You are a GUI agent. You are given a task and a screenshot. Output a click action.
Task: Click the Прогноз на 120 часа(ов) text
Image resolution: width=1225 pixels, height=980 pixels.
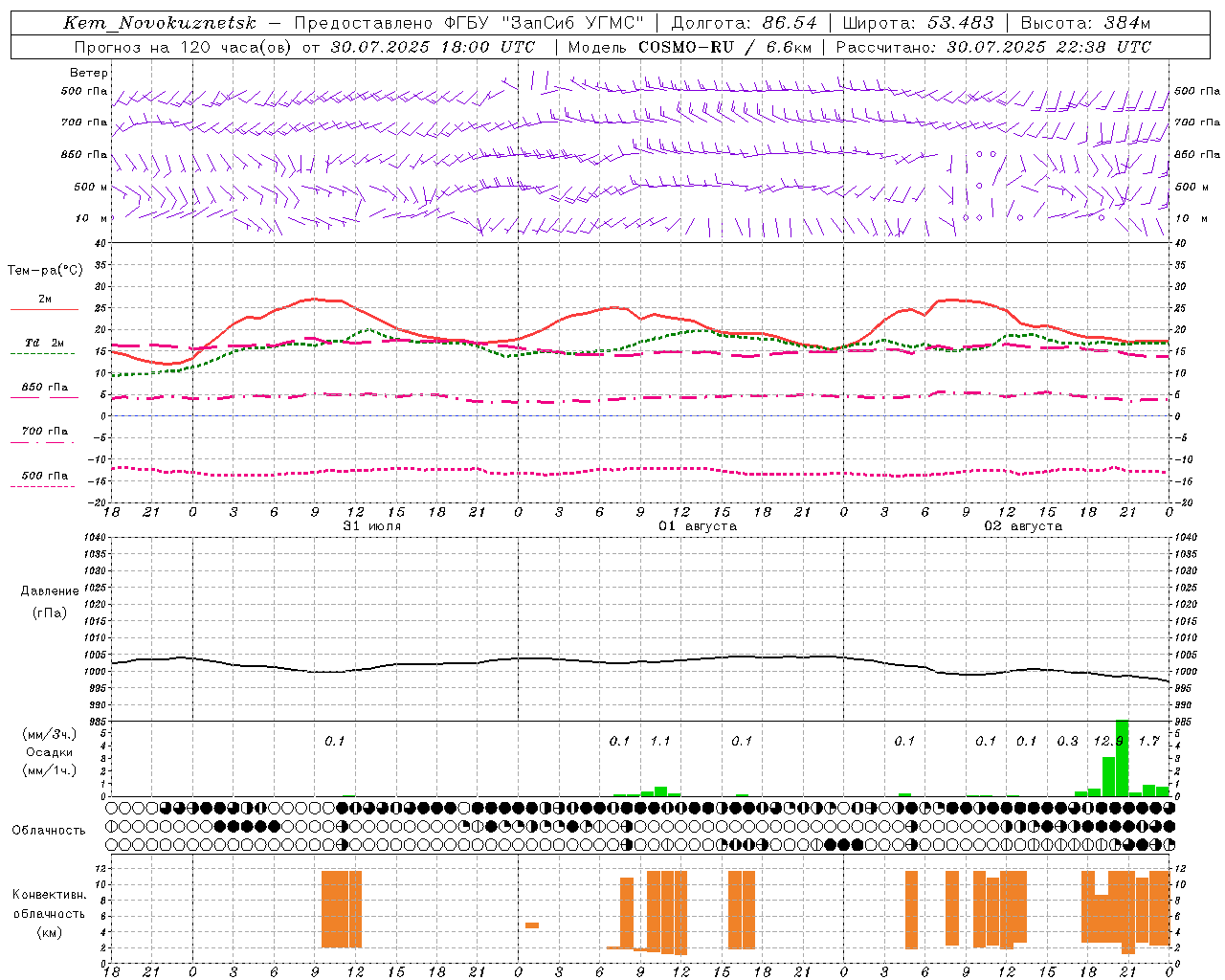click(x=185, y=47)
